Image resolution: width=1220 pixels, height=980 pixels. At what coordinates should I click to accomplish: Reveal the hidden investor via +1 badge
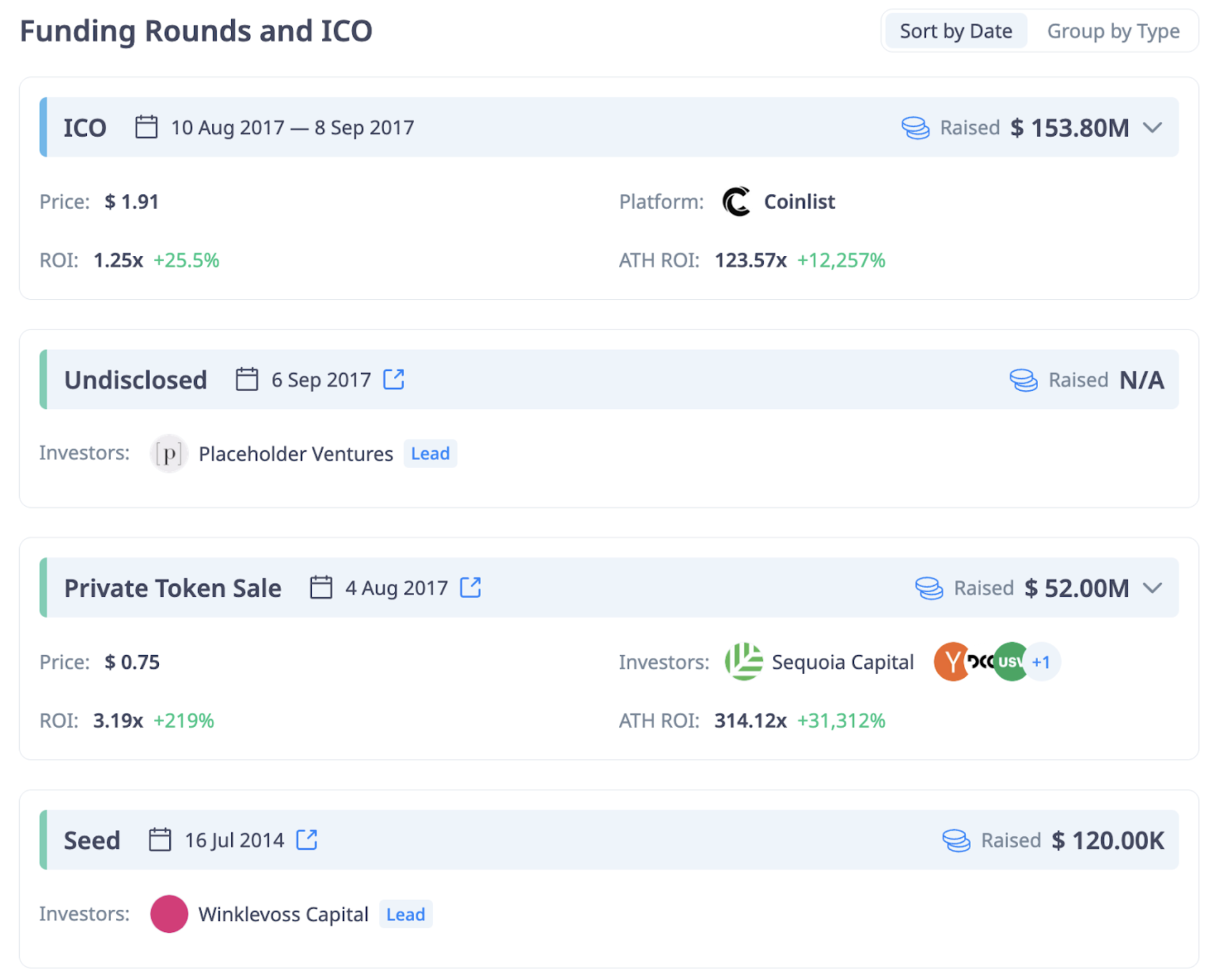point(1042,662)
